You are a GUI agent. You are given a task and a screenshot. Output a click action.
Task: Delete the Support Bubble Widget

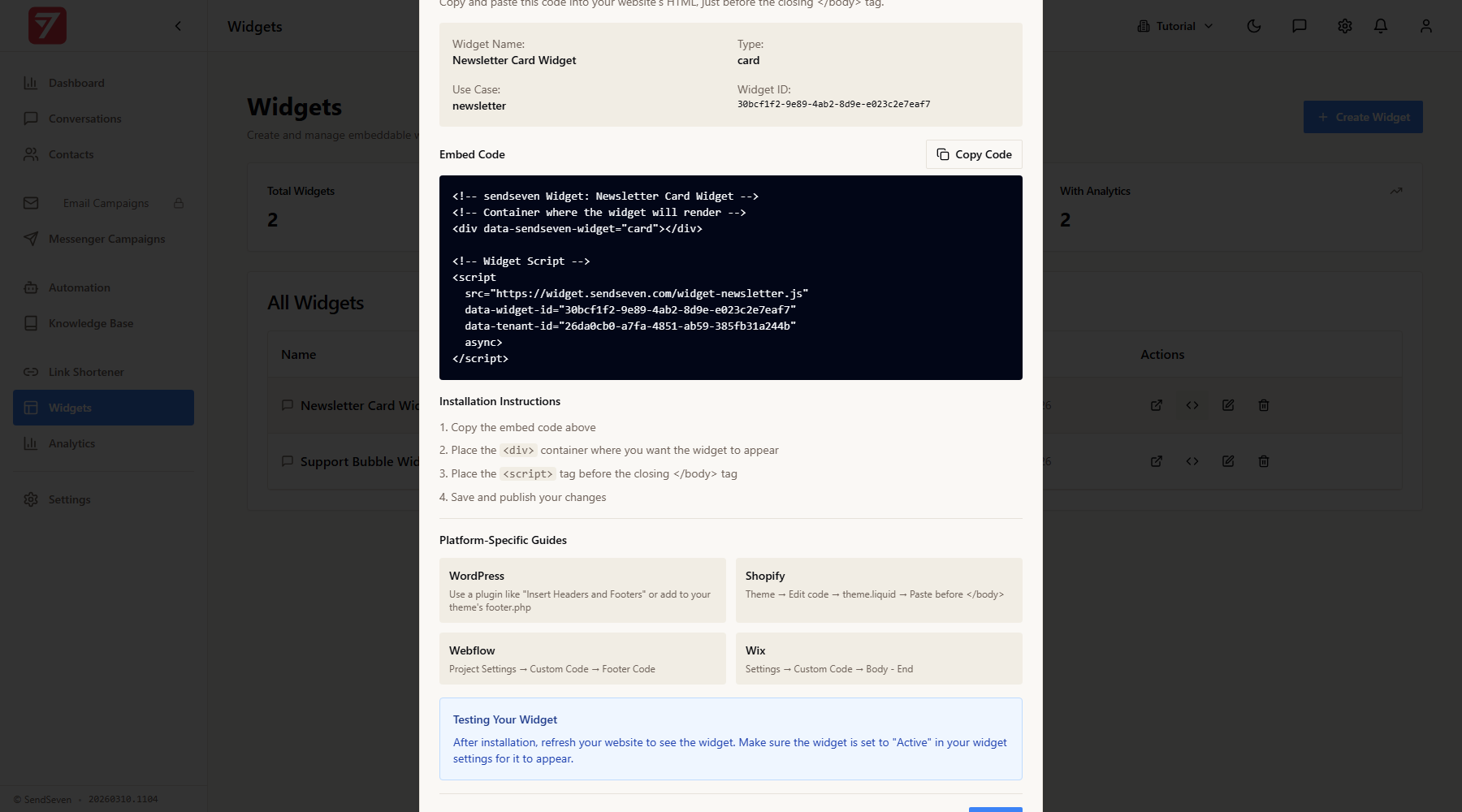pos(1264,461)
